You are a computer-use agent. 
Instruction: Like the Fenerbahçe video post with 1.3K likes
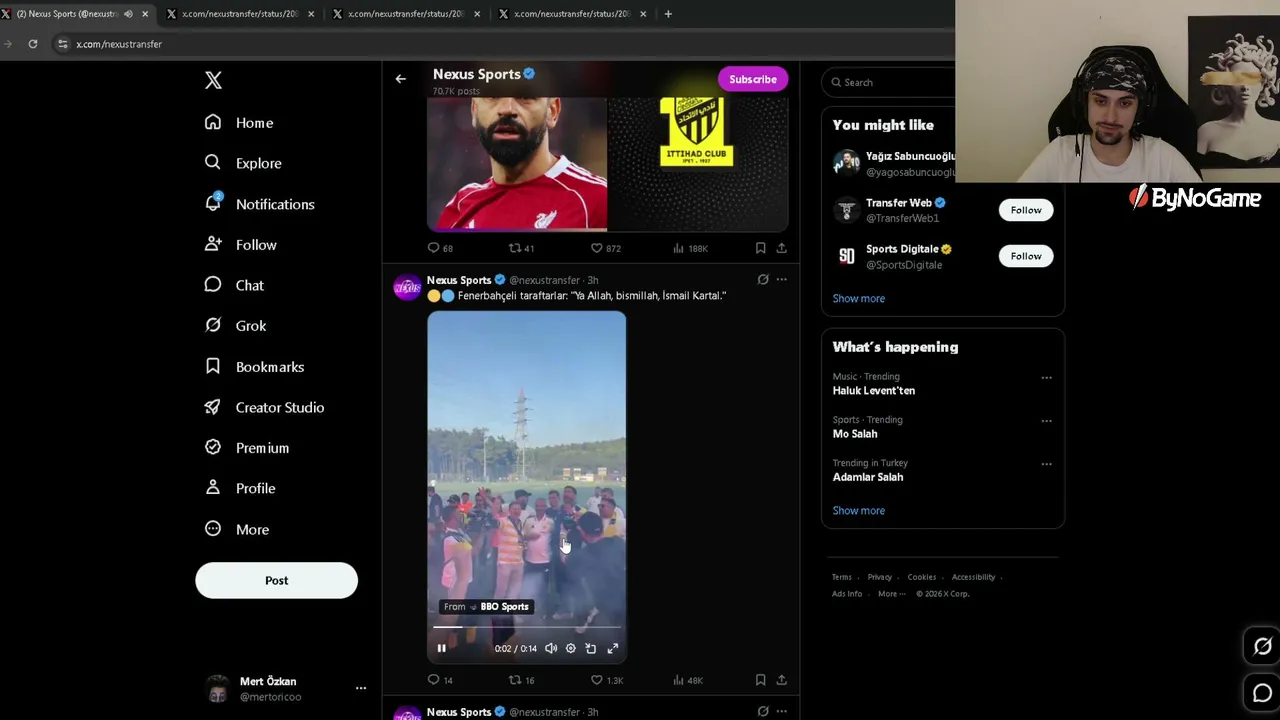pyautogui.click(x=597, y=680)
